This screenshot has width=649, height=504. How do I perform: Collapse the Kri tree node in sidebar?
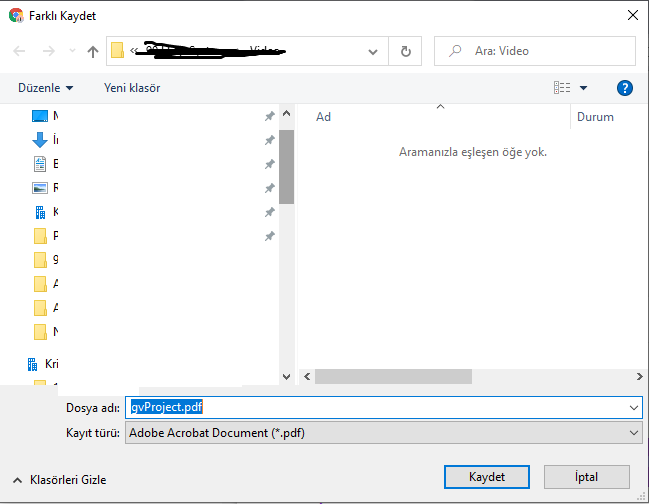pos(14,364)
